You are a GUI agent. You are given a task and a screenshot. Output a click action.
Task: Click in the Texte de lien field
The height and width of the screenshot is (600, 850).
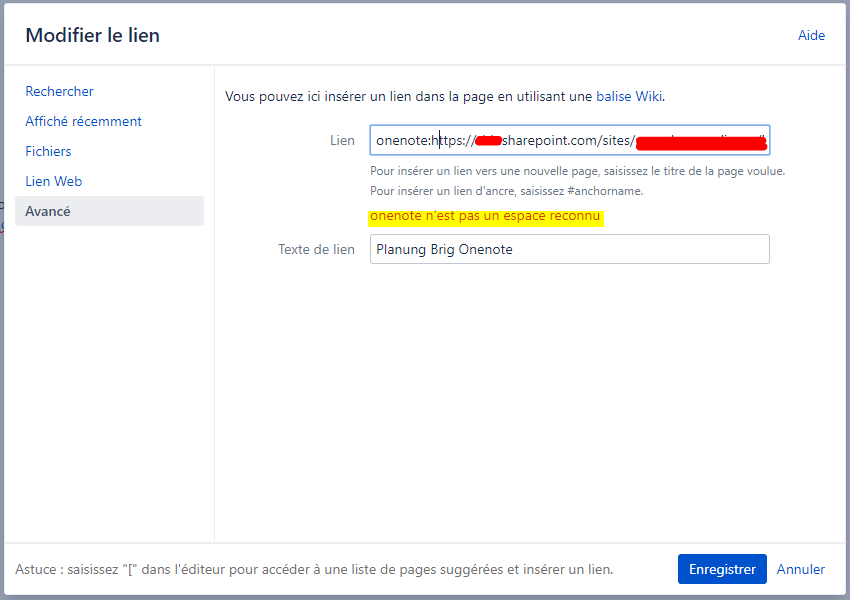[x=570, y=249]
